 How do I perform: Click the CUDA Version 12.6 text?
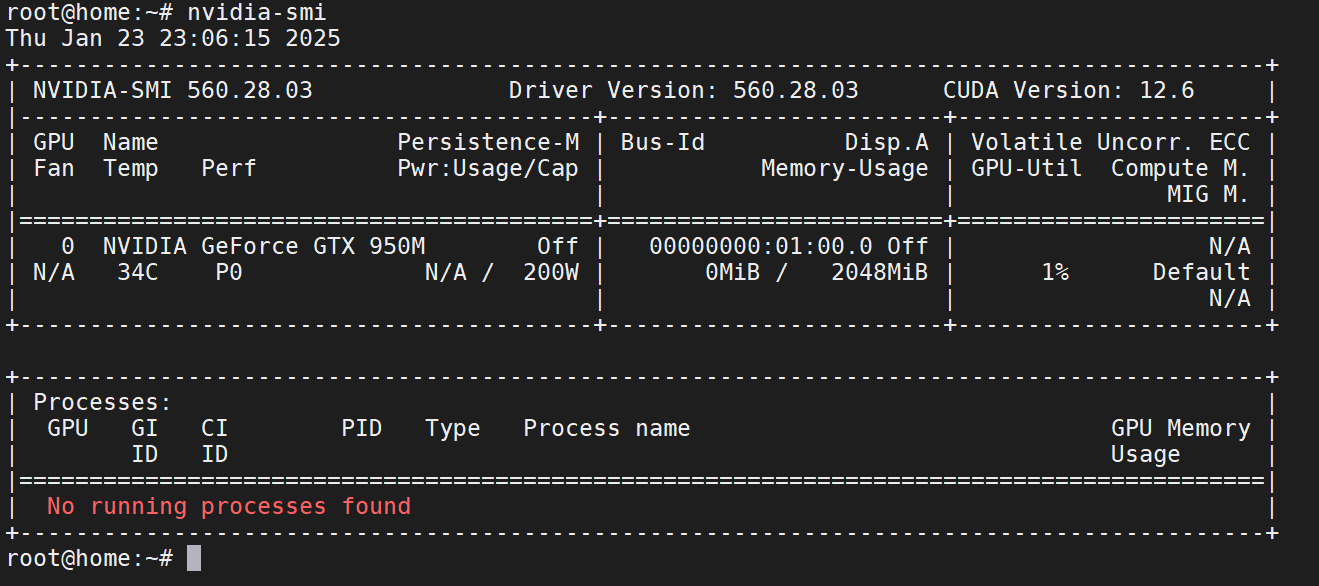click(1068, 90)
